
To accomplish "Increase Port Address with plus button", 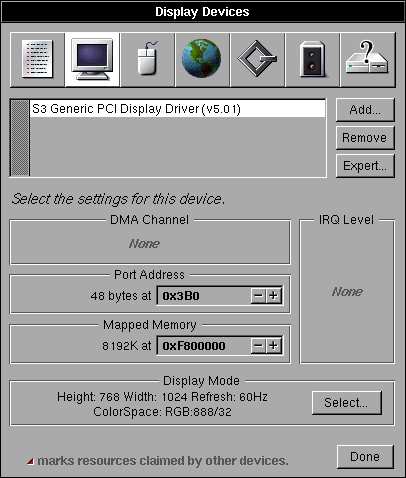I will pyautogui.click(x=274, y=296).
